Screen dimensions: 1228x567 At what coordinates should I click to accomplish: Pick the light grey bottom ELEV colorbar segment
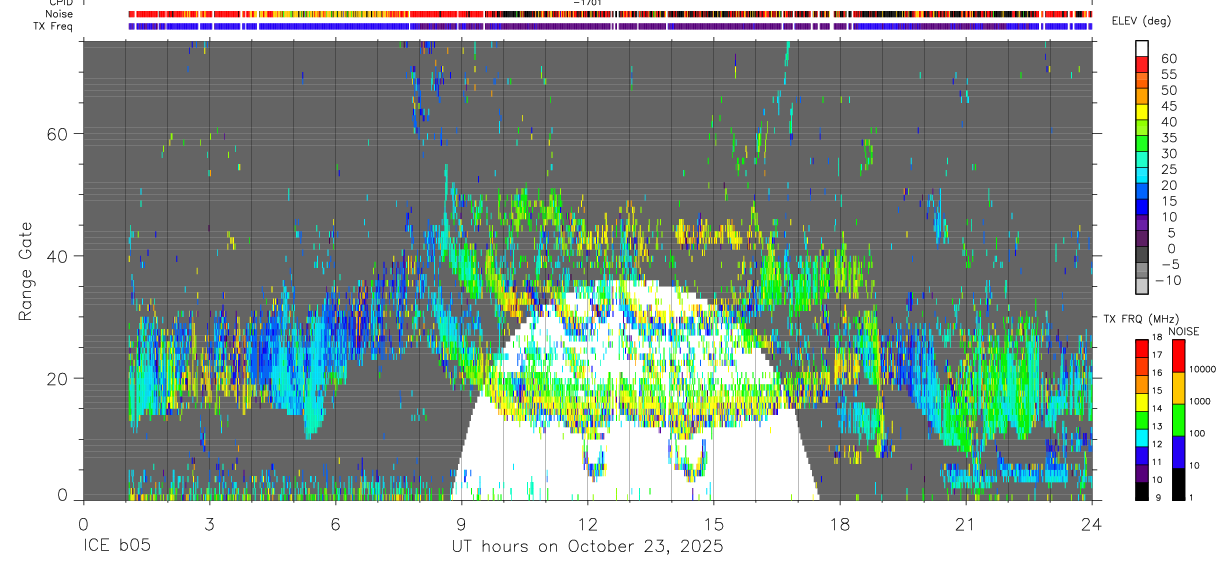[1142, 285]
